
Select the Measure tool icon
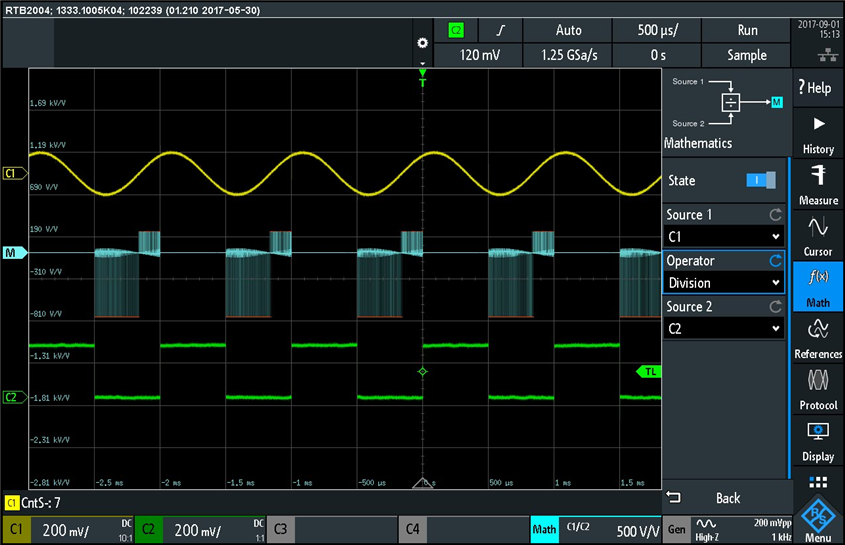(818, 184)
